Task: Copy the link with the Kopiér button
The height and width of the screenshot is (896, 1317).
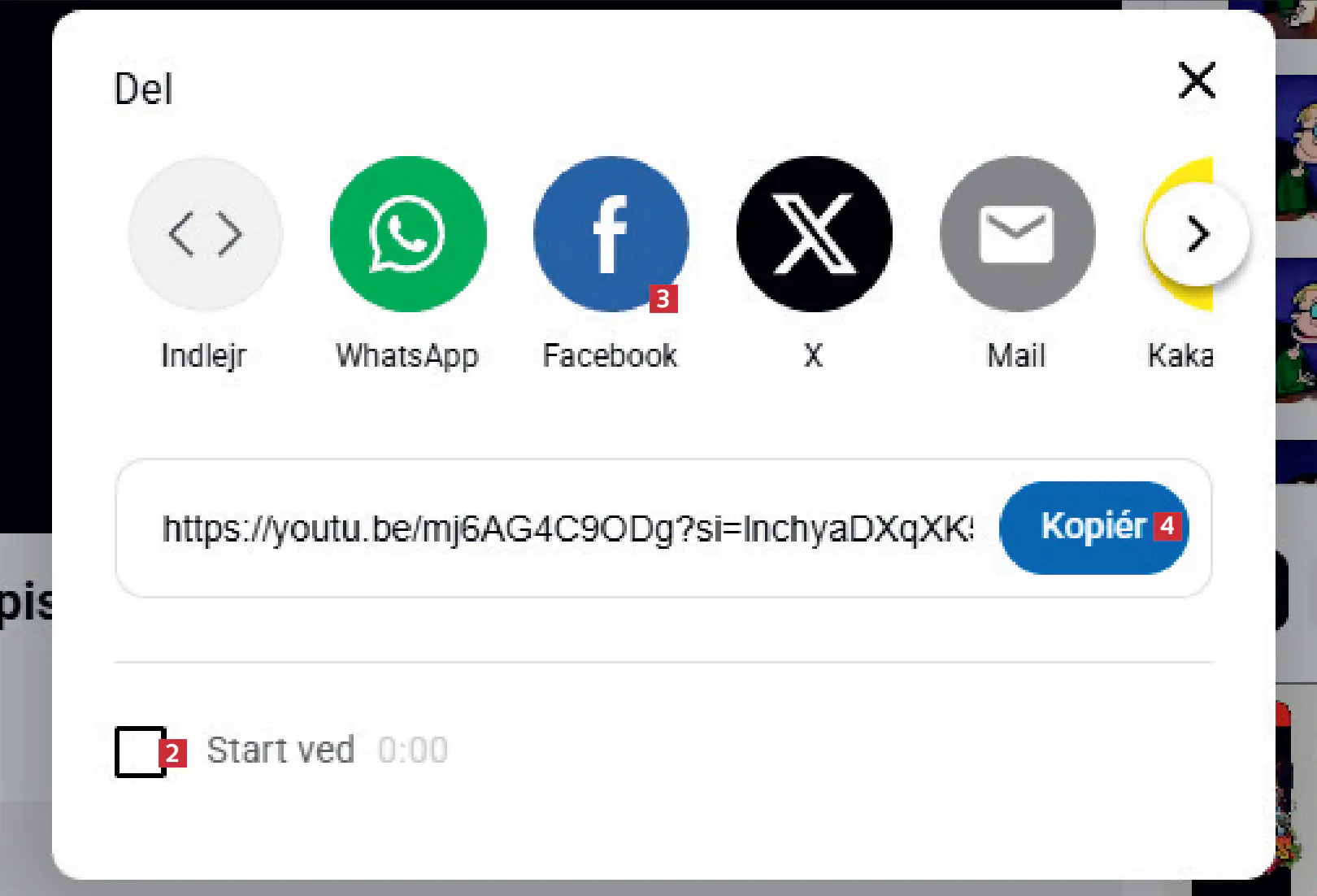Action: pyautogui.click(x=1094, y=528)
